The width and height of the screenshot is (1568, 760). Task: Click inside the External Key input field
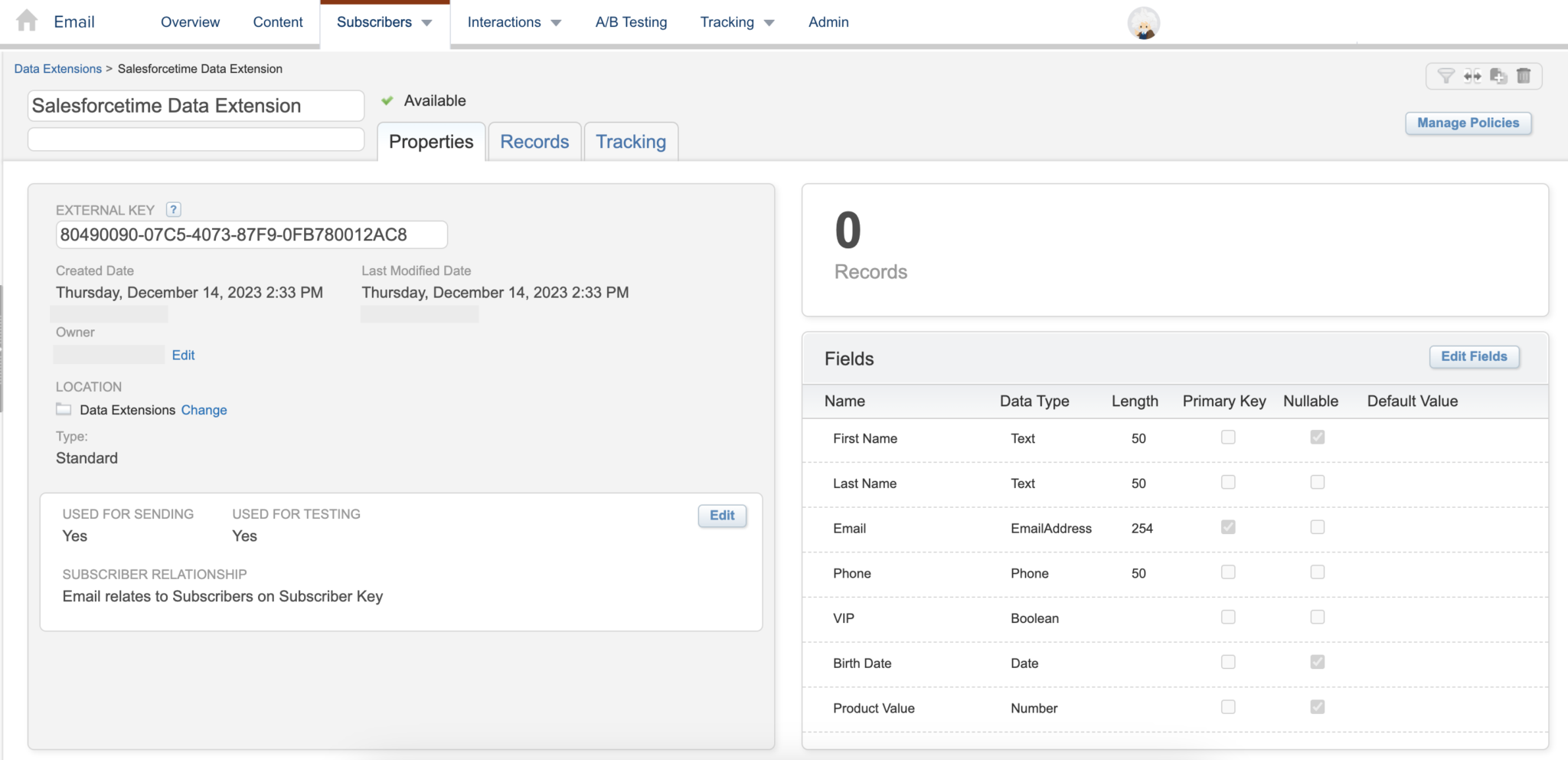point(251,234)
